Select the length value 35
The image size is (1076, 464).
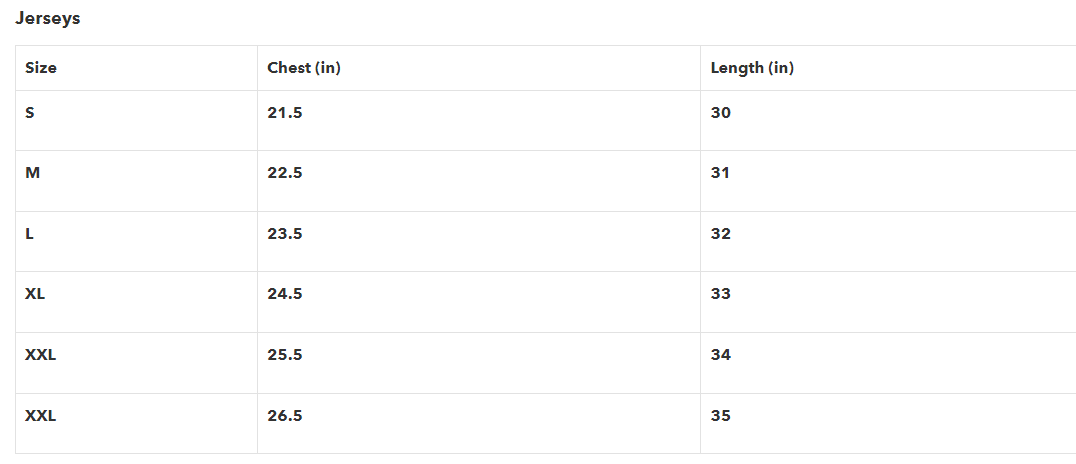tap(721, 415)
